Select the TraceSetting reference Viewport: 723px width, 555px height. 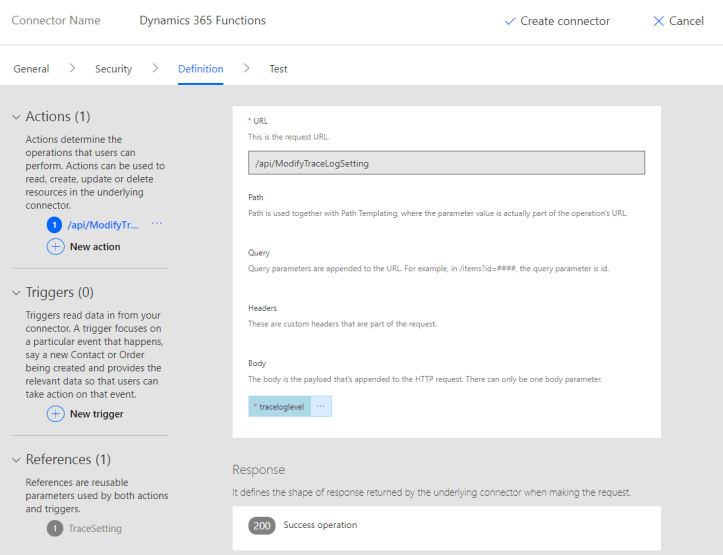click(x=95, y=528)
